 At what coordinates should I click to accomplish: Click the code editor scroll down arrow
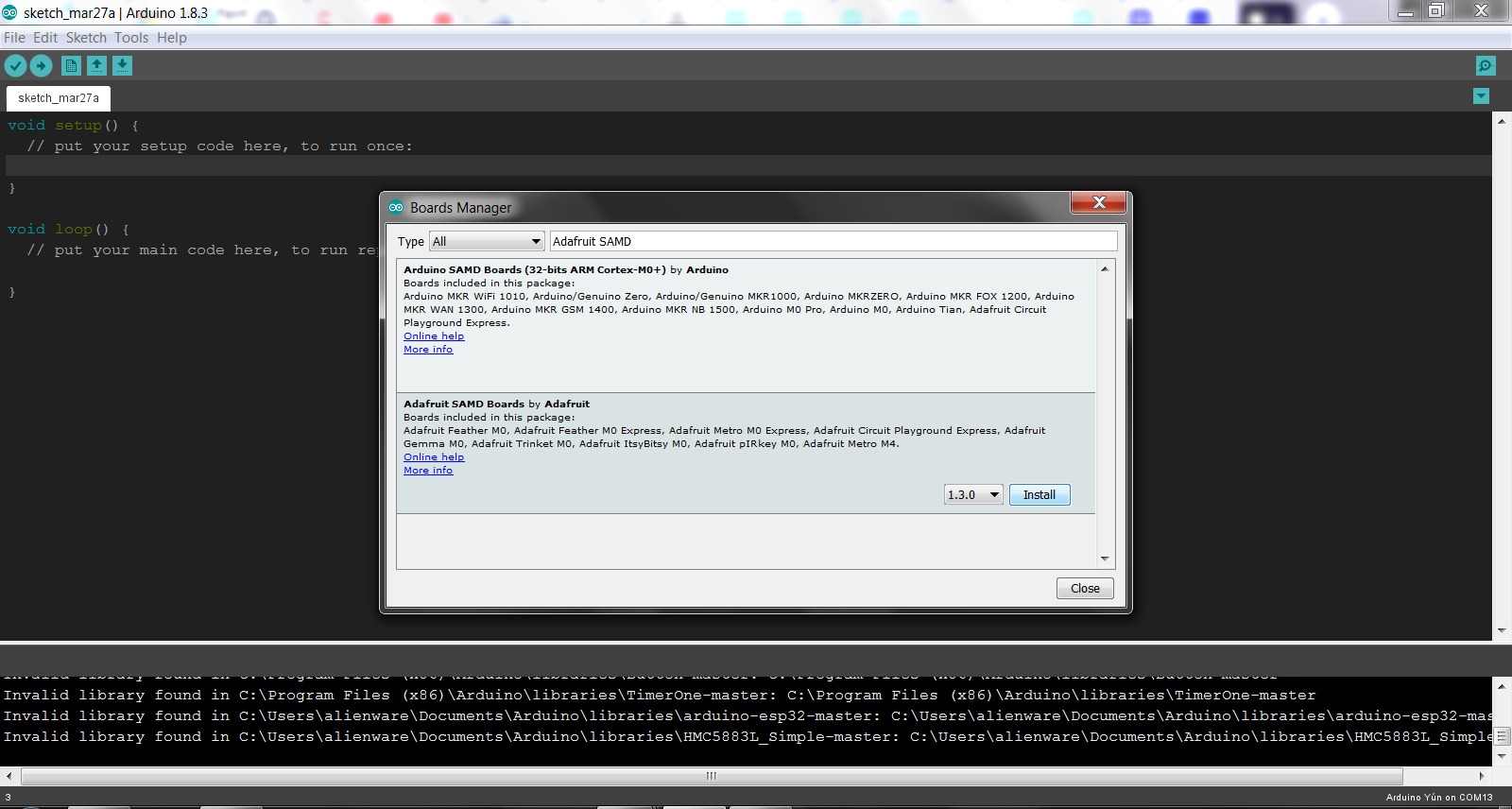pos(1502,630)
